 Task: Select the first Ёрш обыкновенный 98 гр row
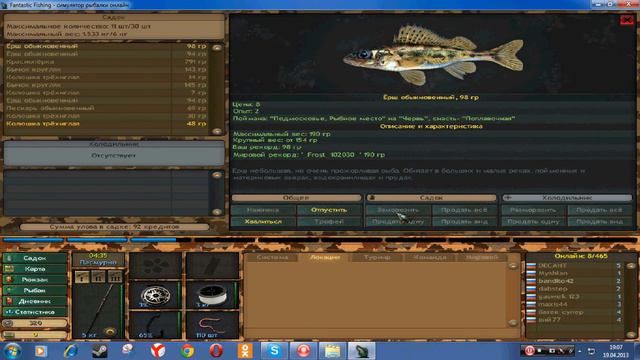click(x=107, y=46)
